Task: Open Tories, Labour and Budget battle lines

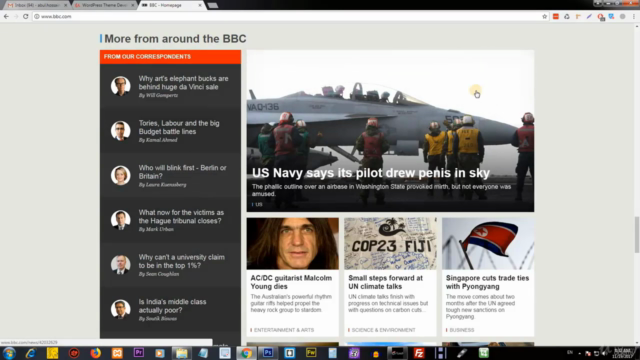Action: [x=179, y=127]
